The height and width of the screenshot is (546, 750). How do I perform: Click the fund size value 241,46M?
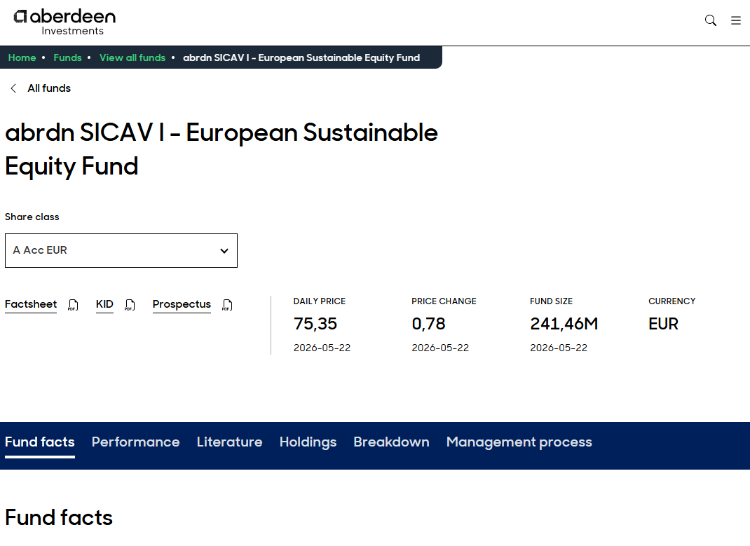(564, 324)
